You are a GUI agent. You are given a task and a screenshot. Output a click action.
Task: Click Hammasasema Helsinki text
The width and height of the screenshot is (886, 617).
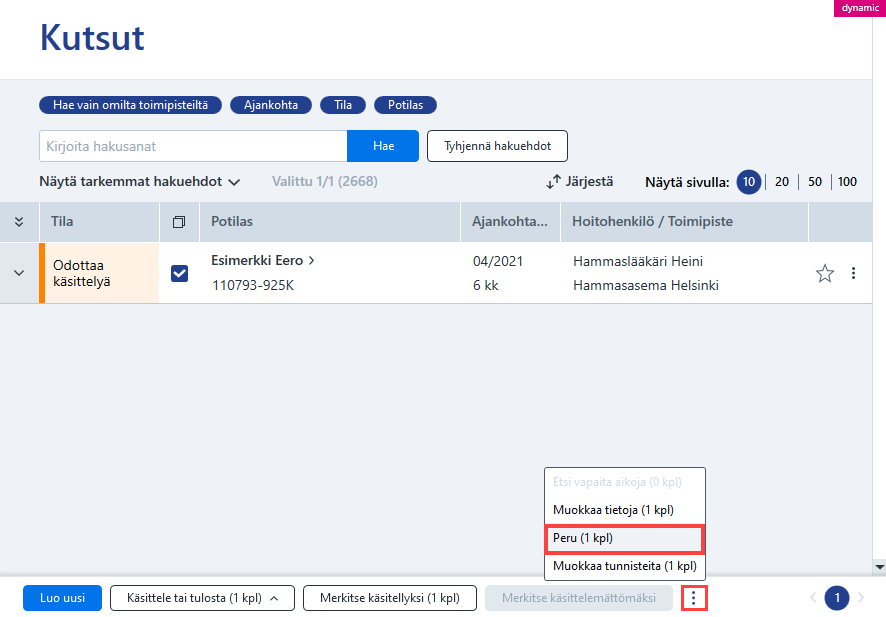pyautogui.click(x=646, y=285)
